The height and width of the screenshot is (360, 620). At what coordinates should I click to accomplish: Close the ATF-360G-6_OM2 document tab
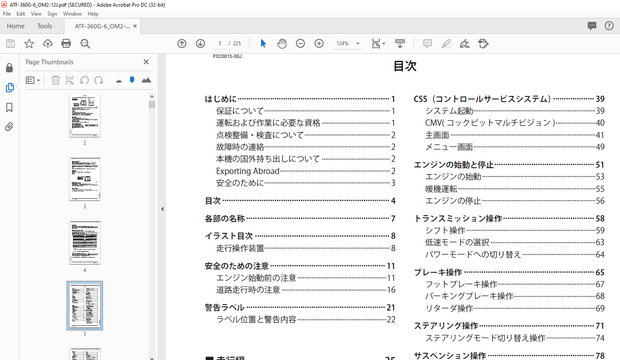tap(135, 26)
